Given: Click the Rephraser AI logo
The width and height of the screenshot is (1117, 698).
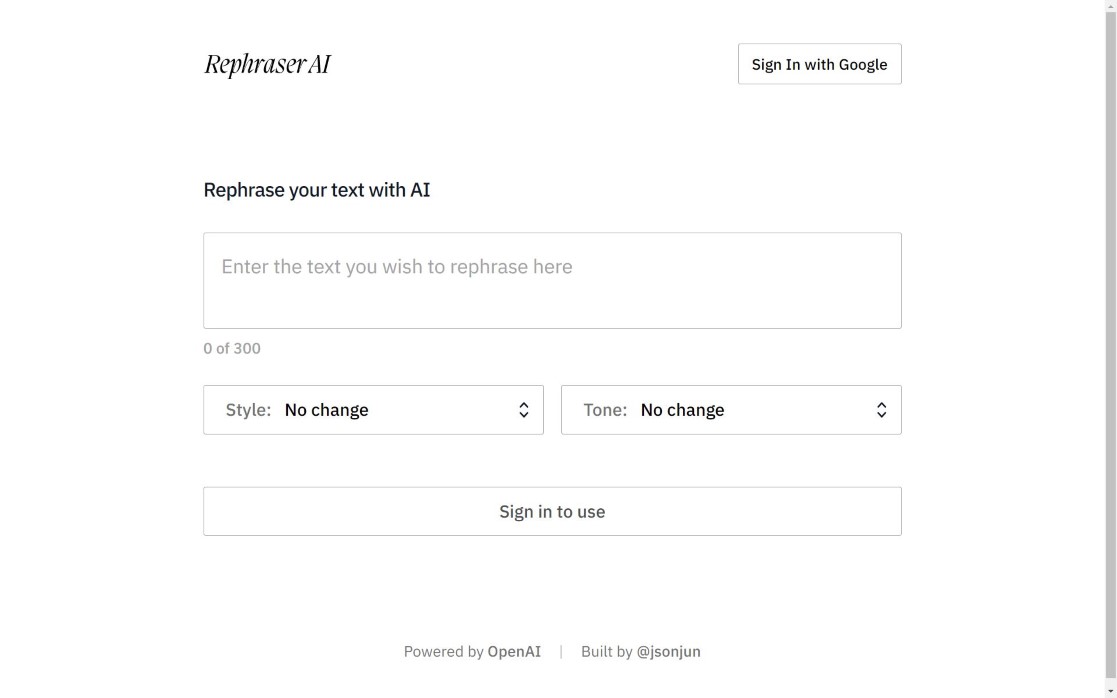Looking at the screenshot, I should [267, 64].
